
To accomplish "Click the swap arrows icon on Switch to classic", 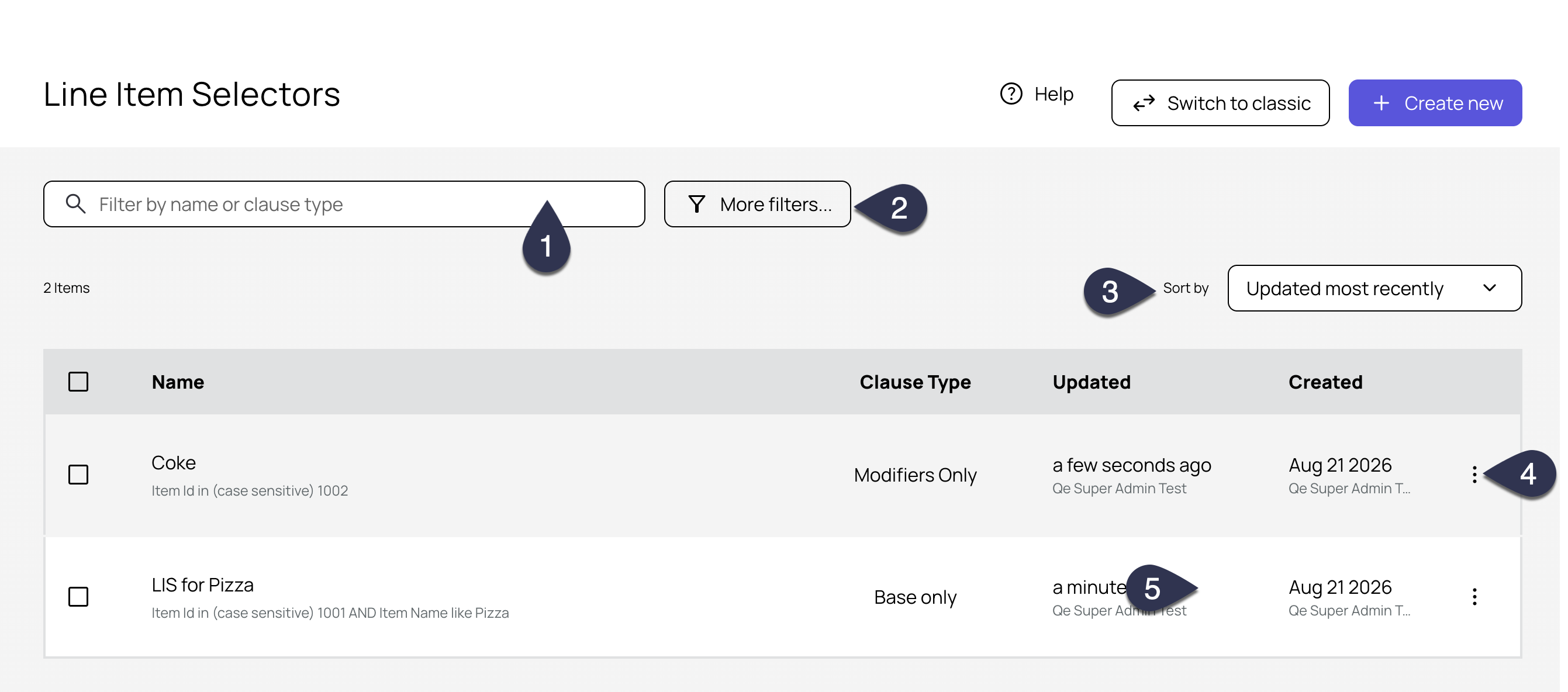I will (1144, 103).
